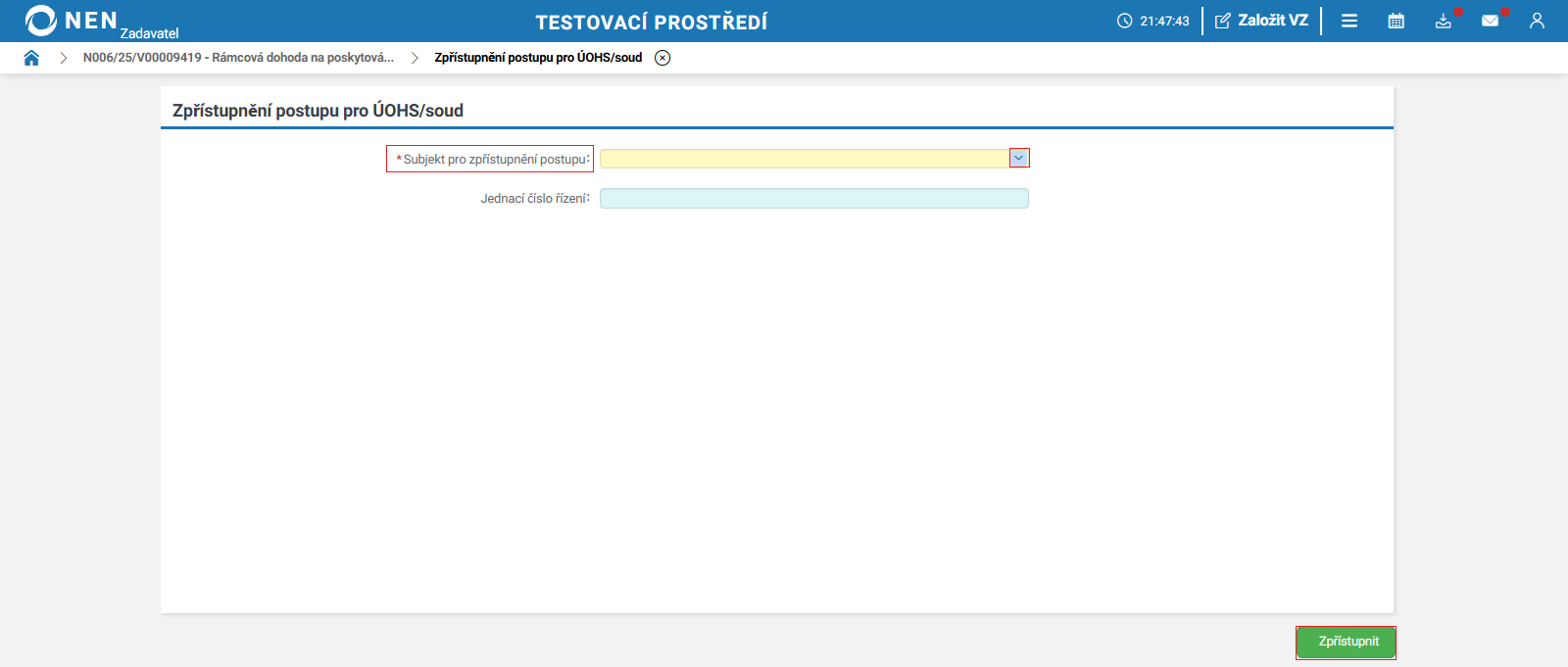Go to the home breadcrumb icon
The width and height of the screenshot is (1568, 667).
[31, 58]
